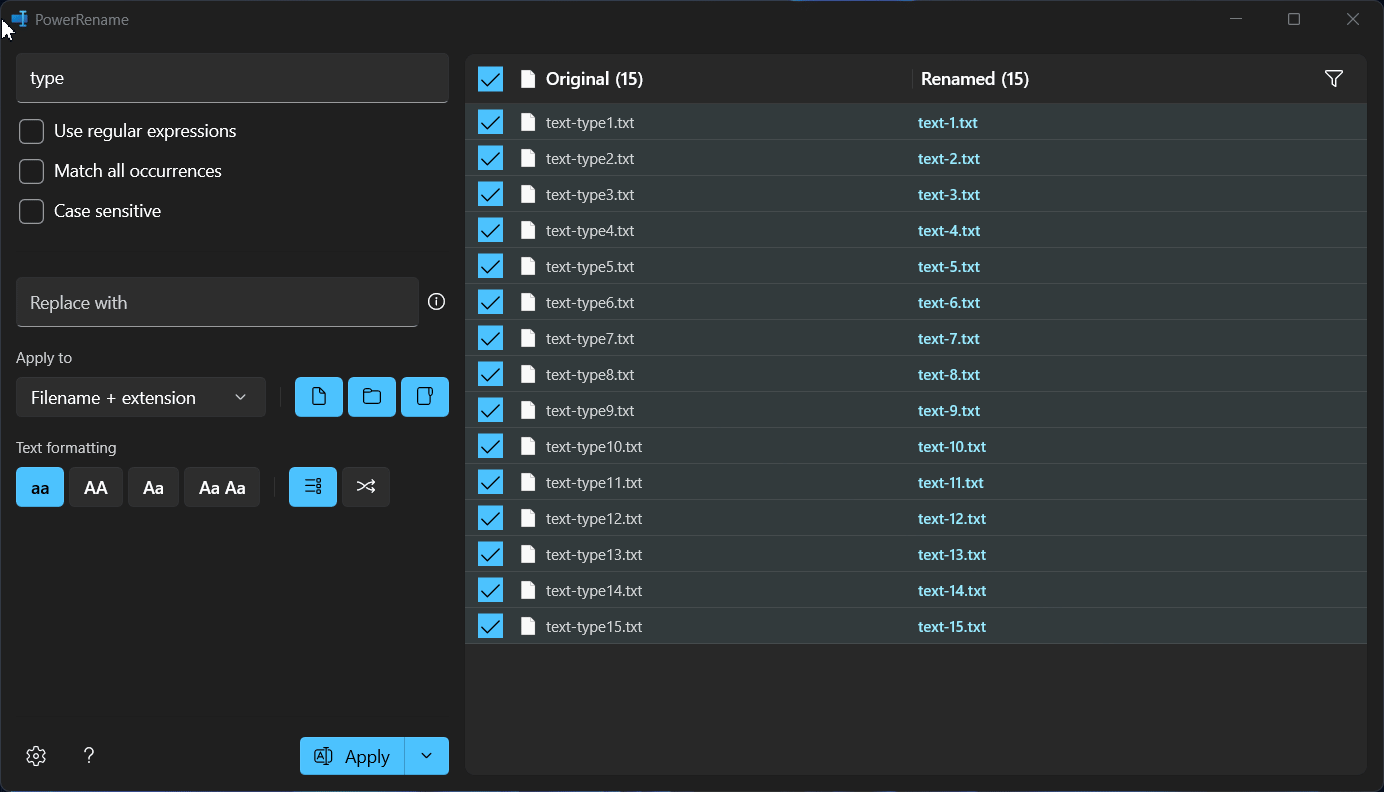Open settings gear icon
This screenshot has width=1384, height=792.
point(36,756)
